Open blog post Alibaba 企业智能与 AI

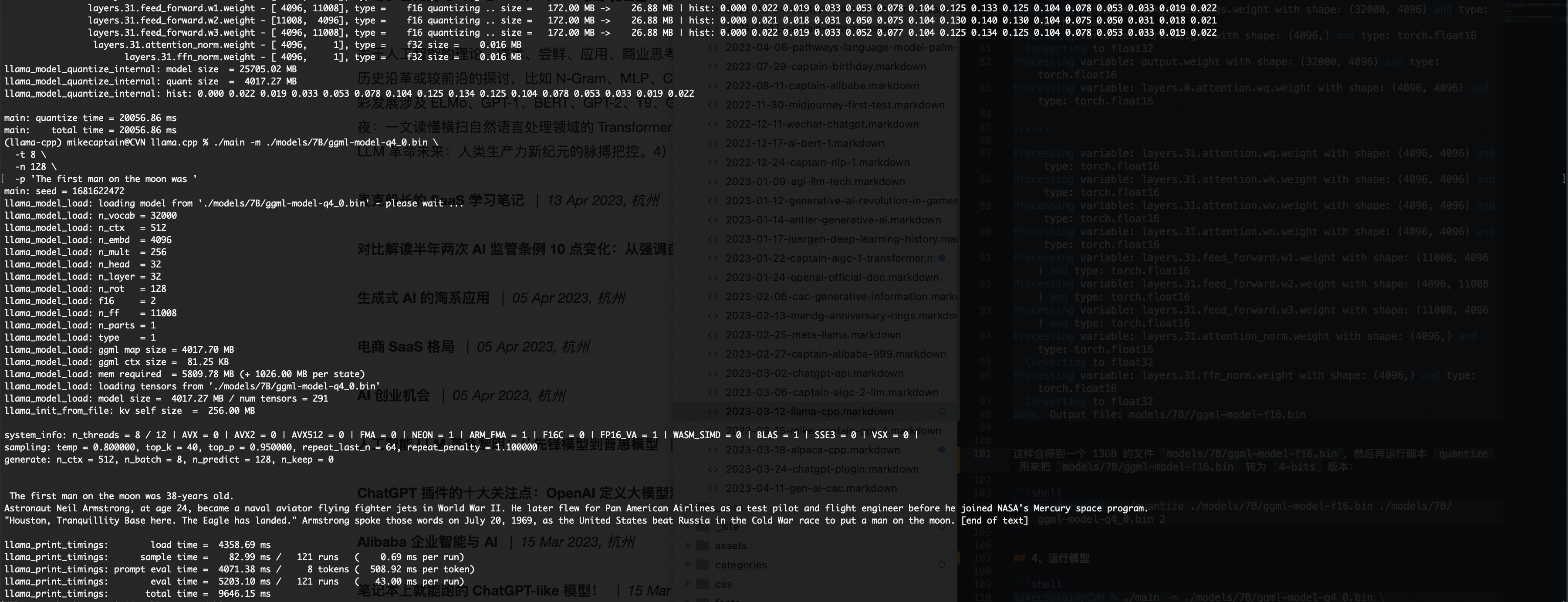[x=427, y=542]
